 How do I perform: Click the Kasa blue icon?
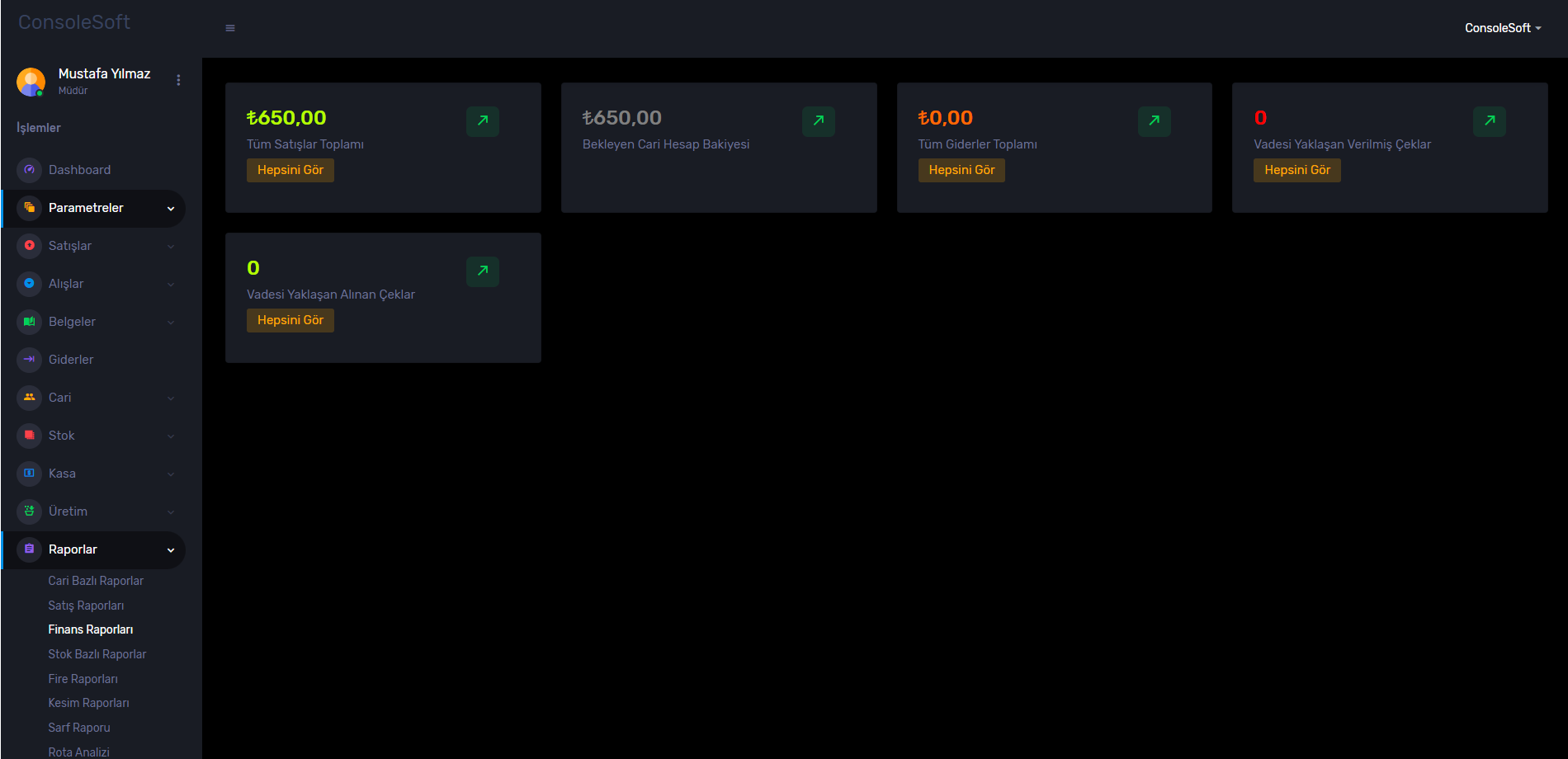click(29, 474)
